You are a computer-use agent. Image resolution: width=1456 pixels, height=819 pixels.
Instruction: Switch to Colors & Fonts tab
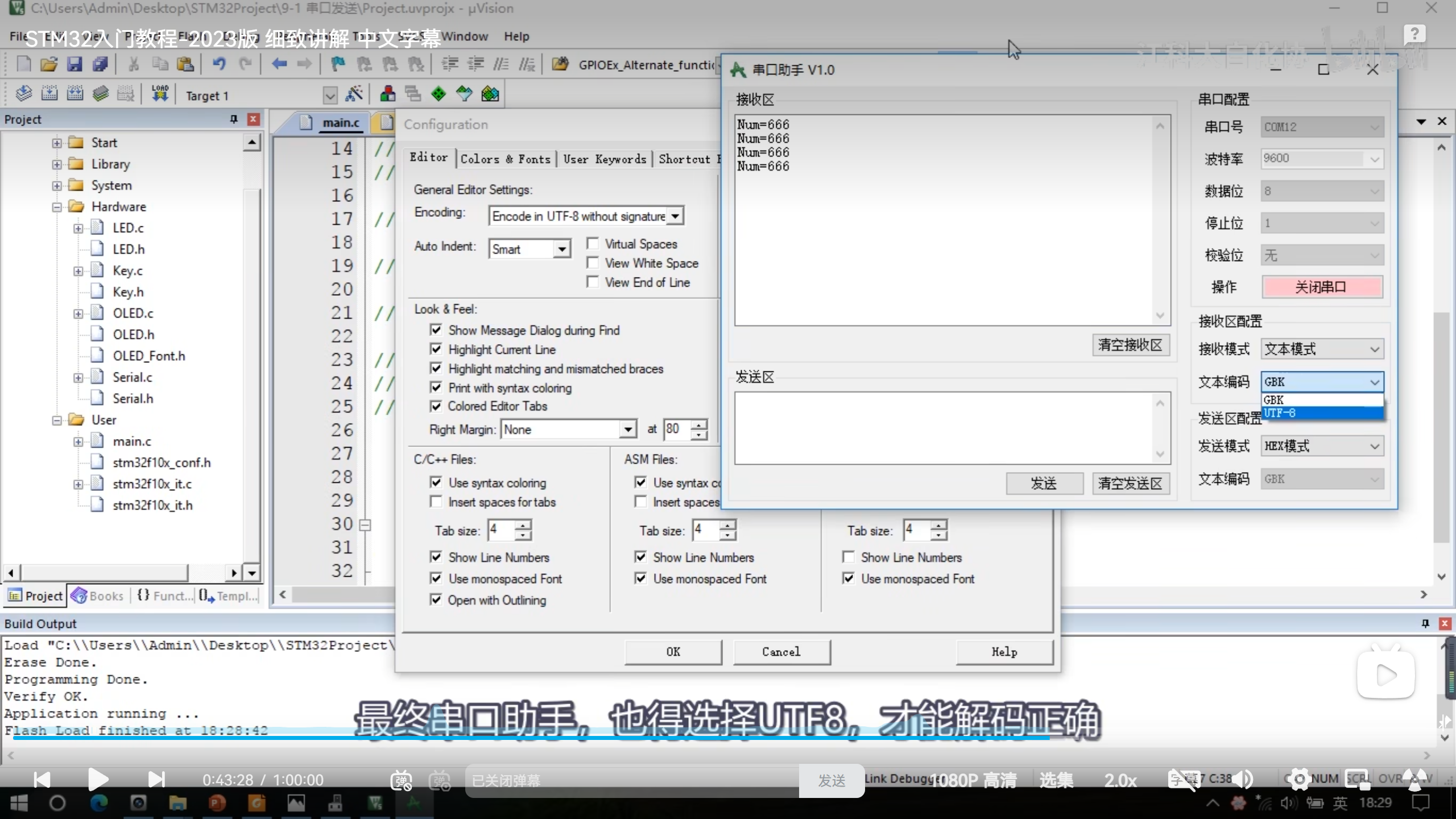[x=505, y=159]
